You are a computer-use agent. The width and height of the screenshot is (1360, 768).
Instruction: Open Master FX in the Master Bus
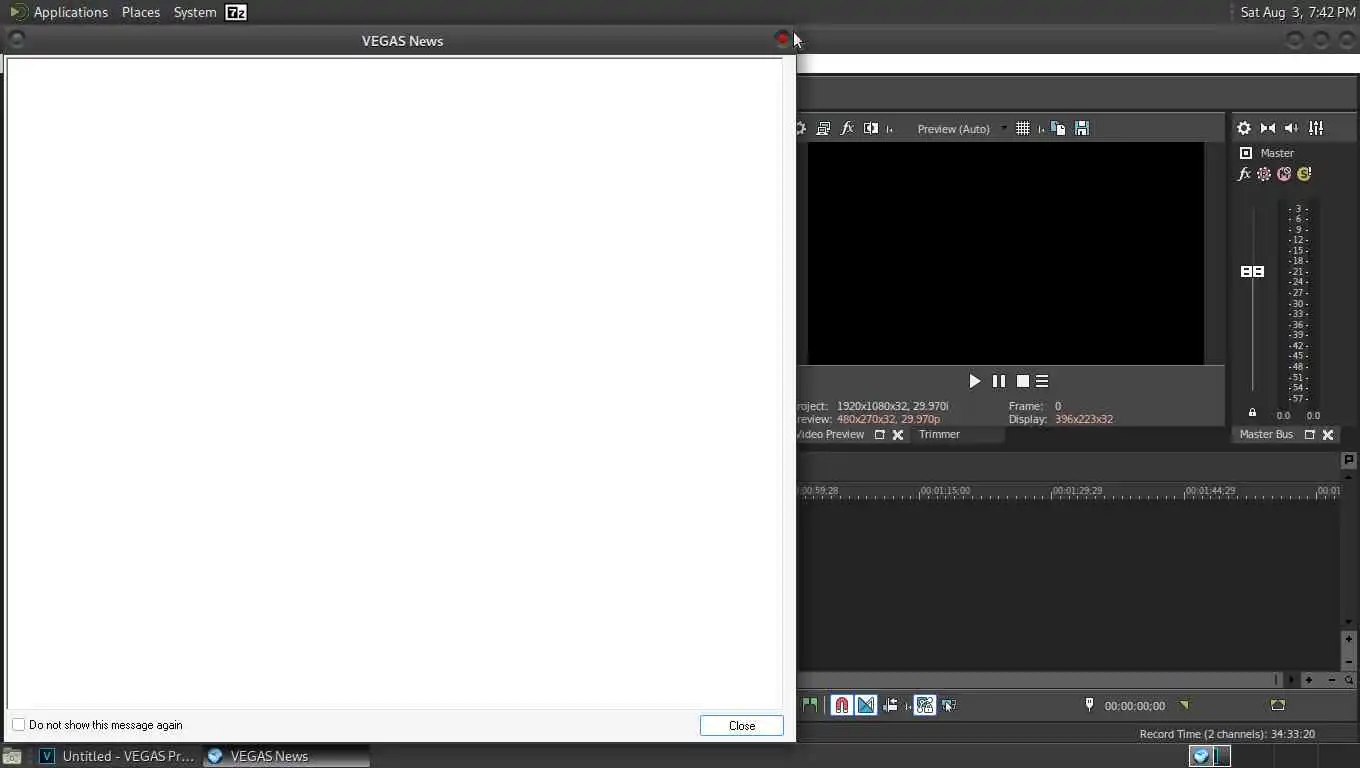coord(1244,174)
